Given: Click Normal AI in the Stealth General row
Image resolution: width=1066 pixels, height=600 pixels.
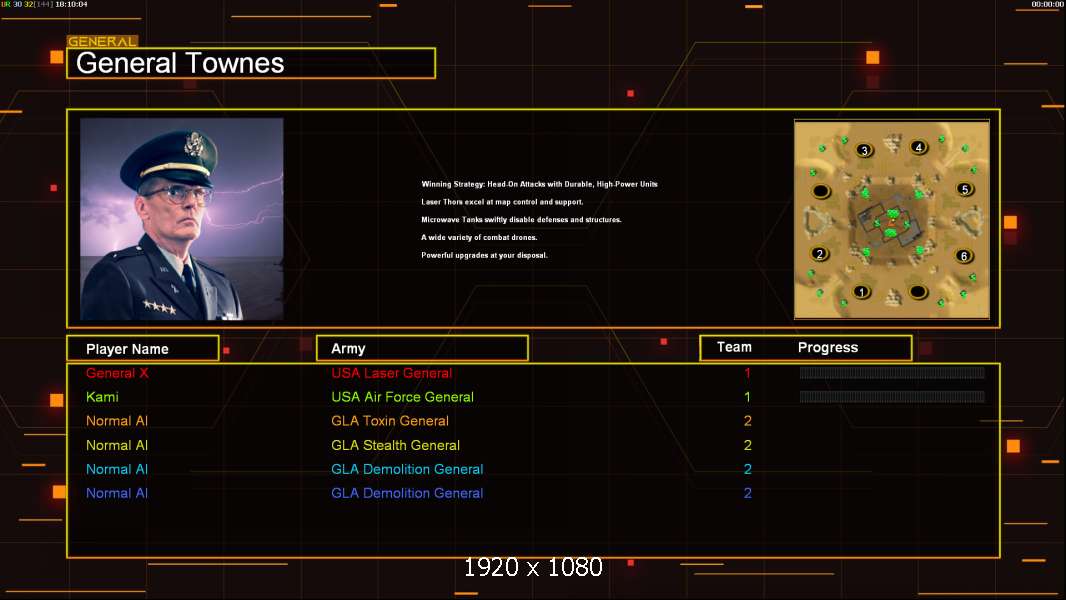Looking at the screenshot, I should pyautogui.click(x=117, y=445).
